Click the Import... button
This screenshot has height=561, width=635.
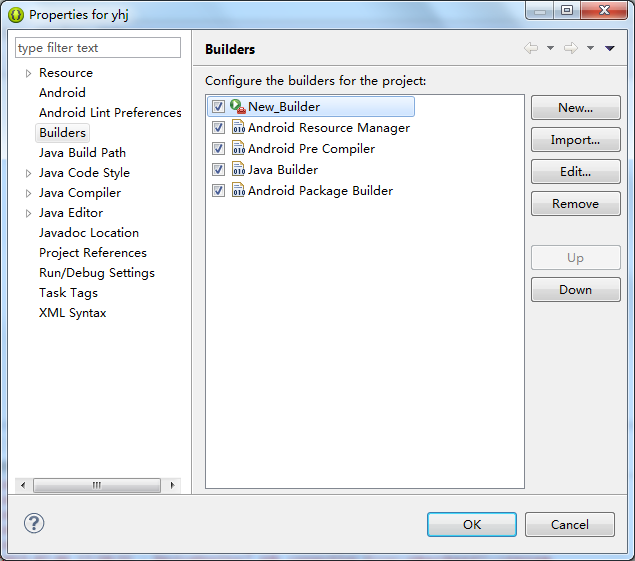coord(575,140)
